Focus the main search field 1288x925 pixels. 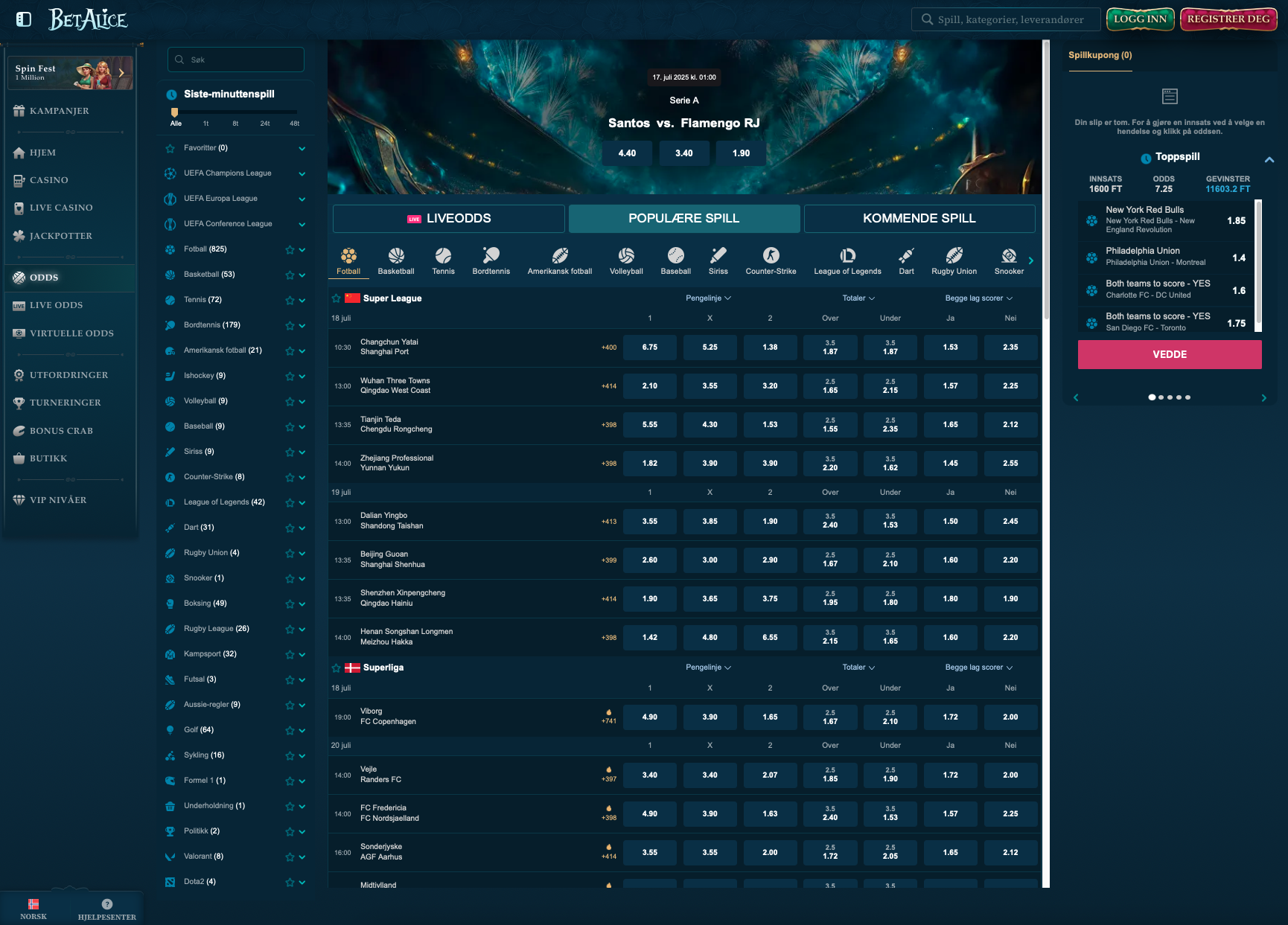click(x=1006, y=19)
